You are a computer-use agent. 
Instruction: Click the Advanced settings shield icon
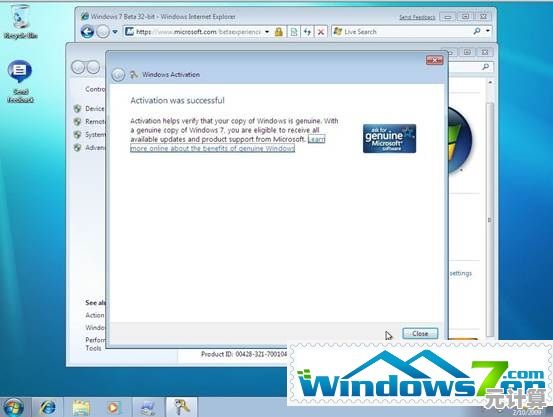pos(78,147)
